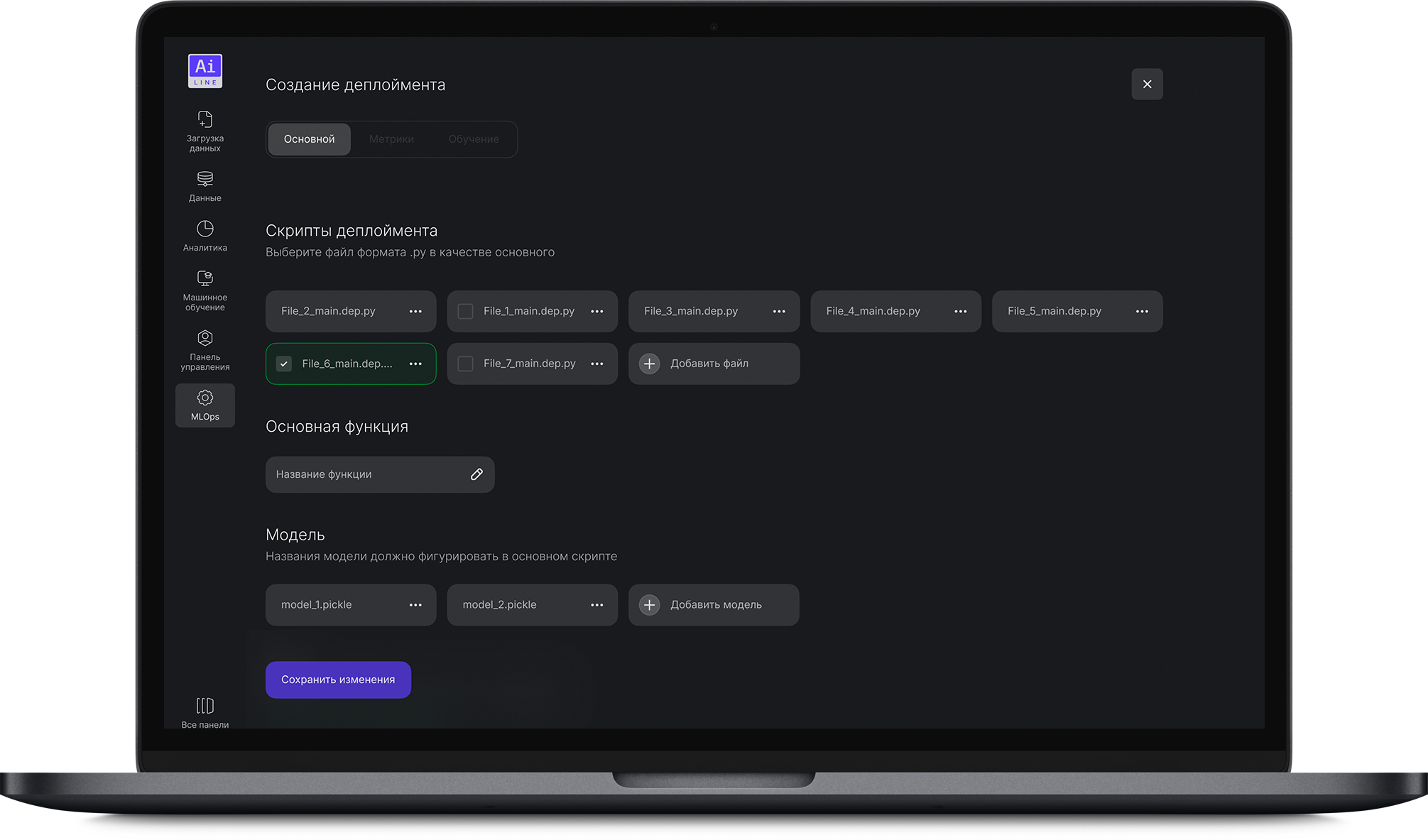Check the File_7_main.dep.py checkbox
Screen dimensions: 1428x840
pos(465,364)
